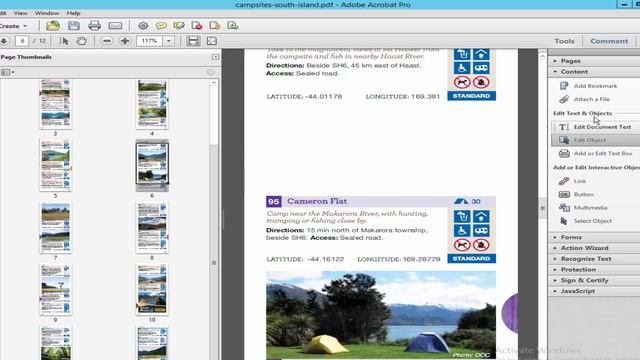This screenshot has height=360, width=640.
Task: Go to next page with down arrow
Action: coord(4,41)
